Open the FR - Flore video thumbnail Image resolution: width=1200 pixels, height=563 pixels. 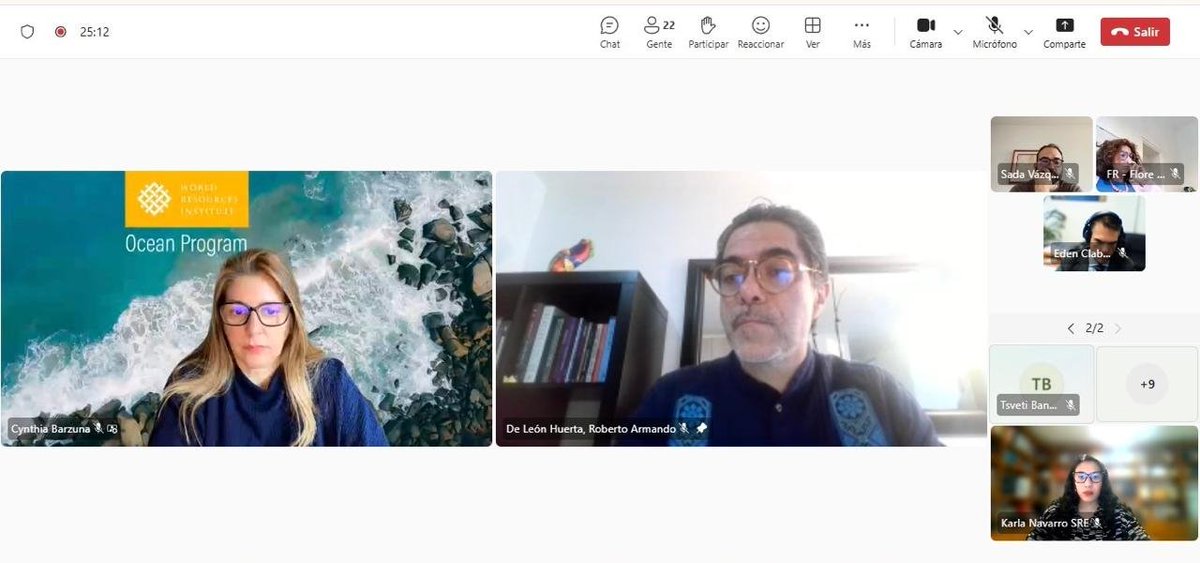pos(1147,154)
